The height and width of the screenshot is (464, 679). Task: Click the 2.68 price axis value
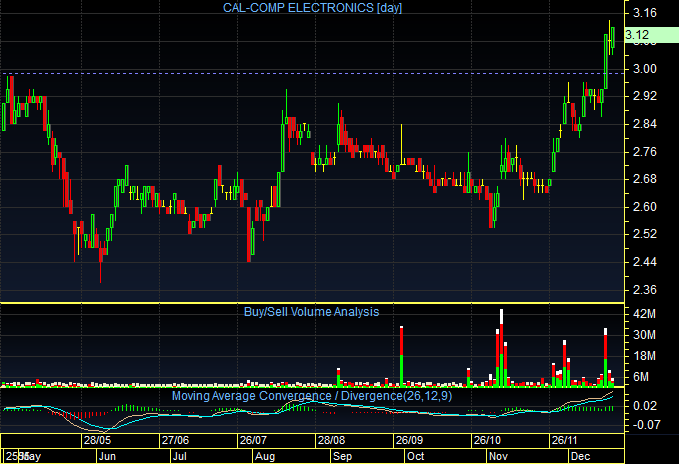[645, 179]
